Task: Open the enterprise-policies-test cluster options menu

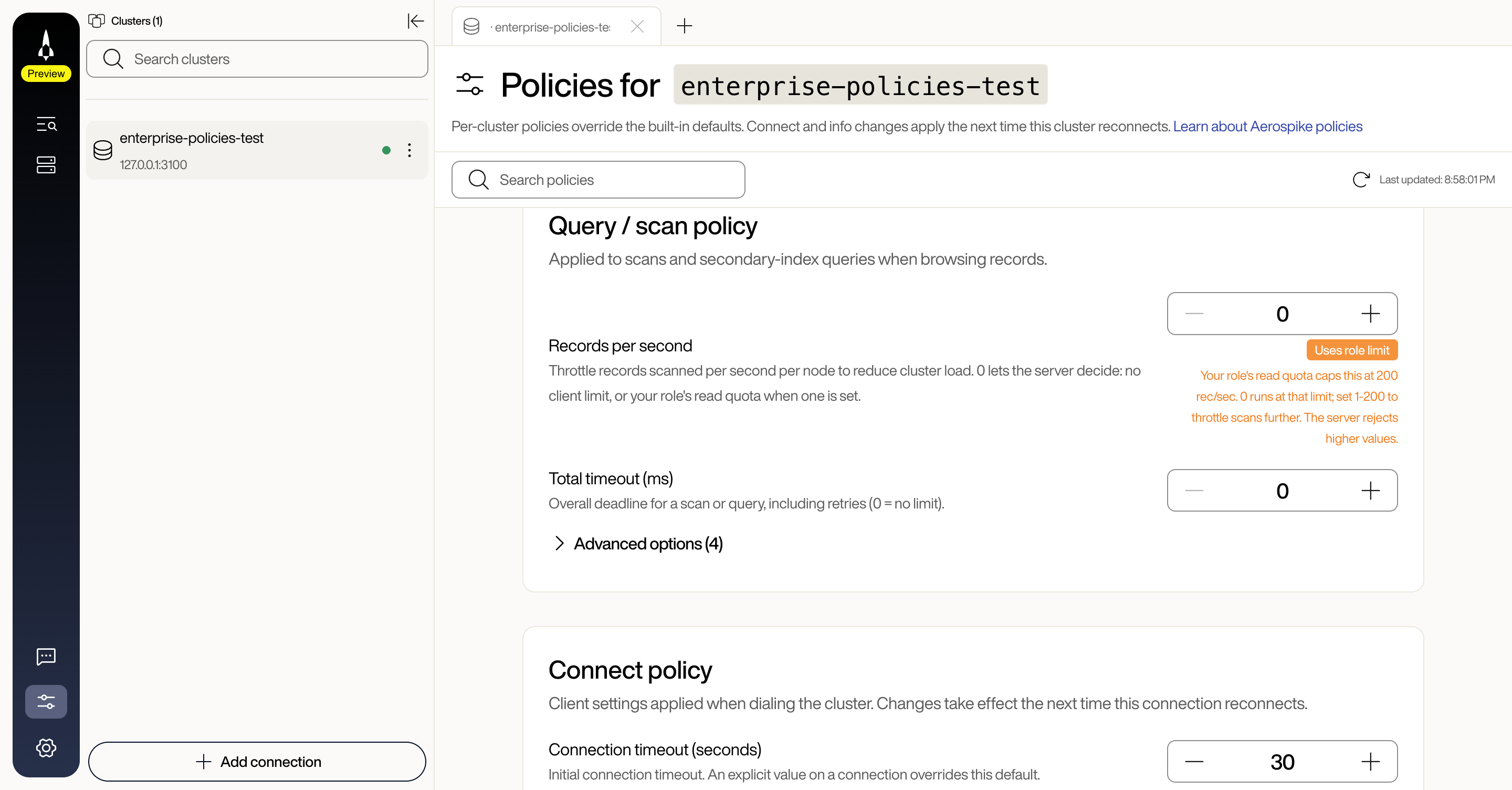Action: click(409, 150)
